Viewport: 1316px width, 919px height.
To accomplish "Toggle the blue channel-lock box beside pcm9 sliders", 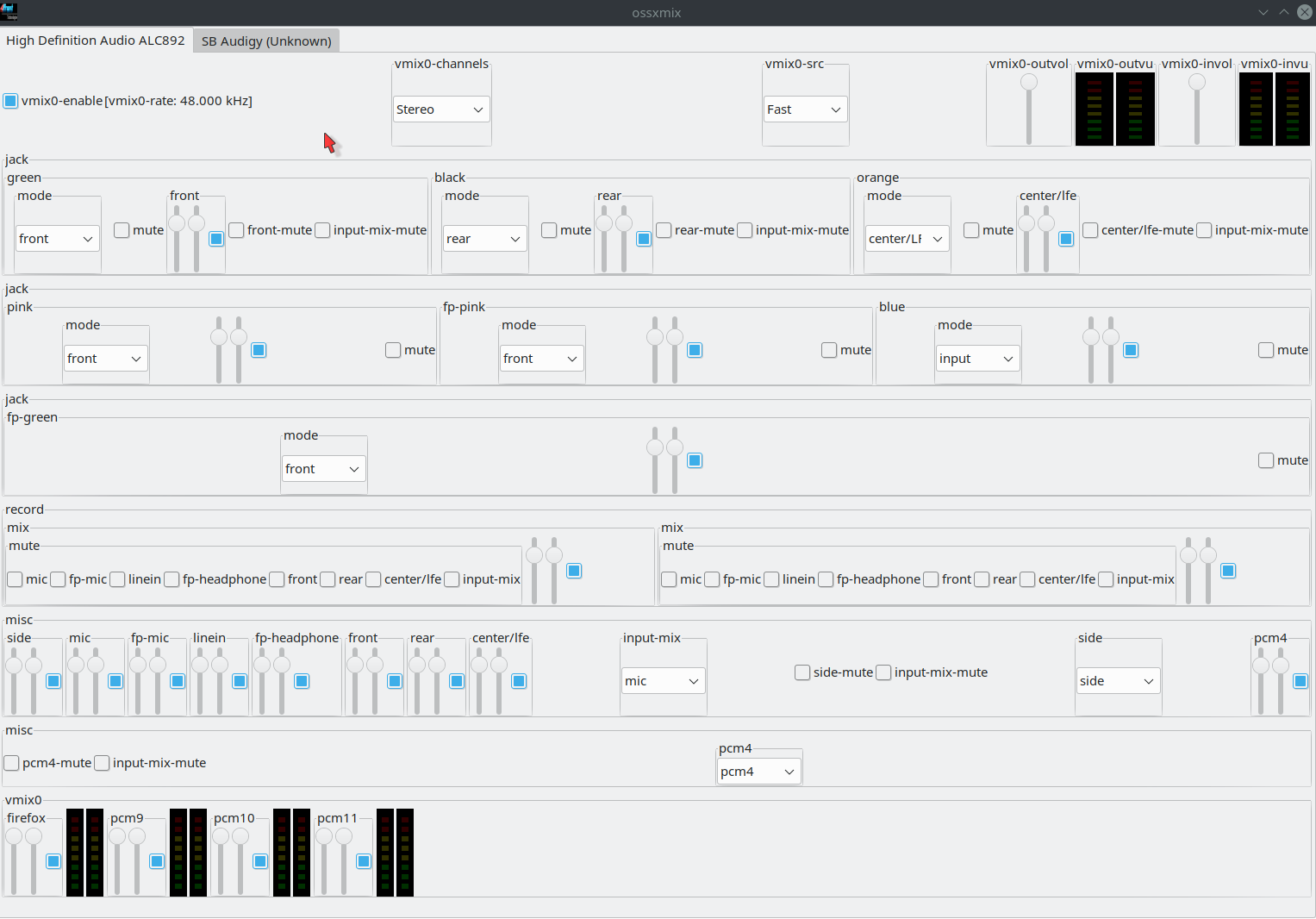I will pos(157,861).
